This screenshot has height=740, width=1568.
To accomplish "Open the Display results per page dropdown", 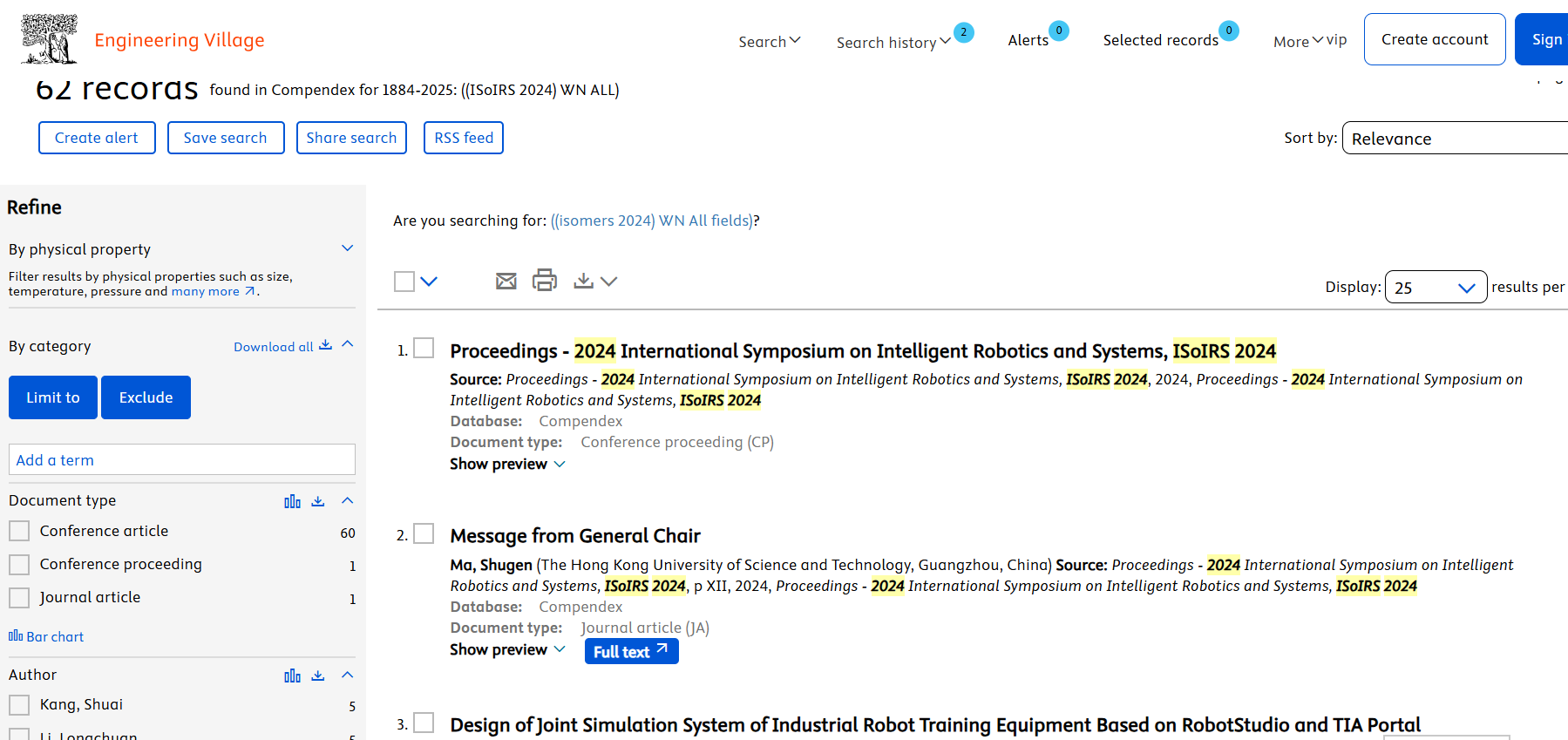I will tap(1436, 288).
